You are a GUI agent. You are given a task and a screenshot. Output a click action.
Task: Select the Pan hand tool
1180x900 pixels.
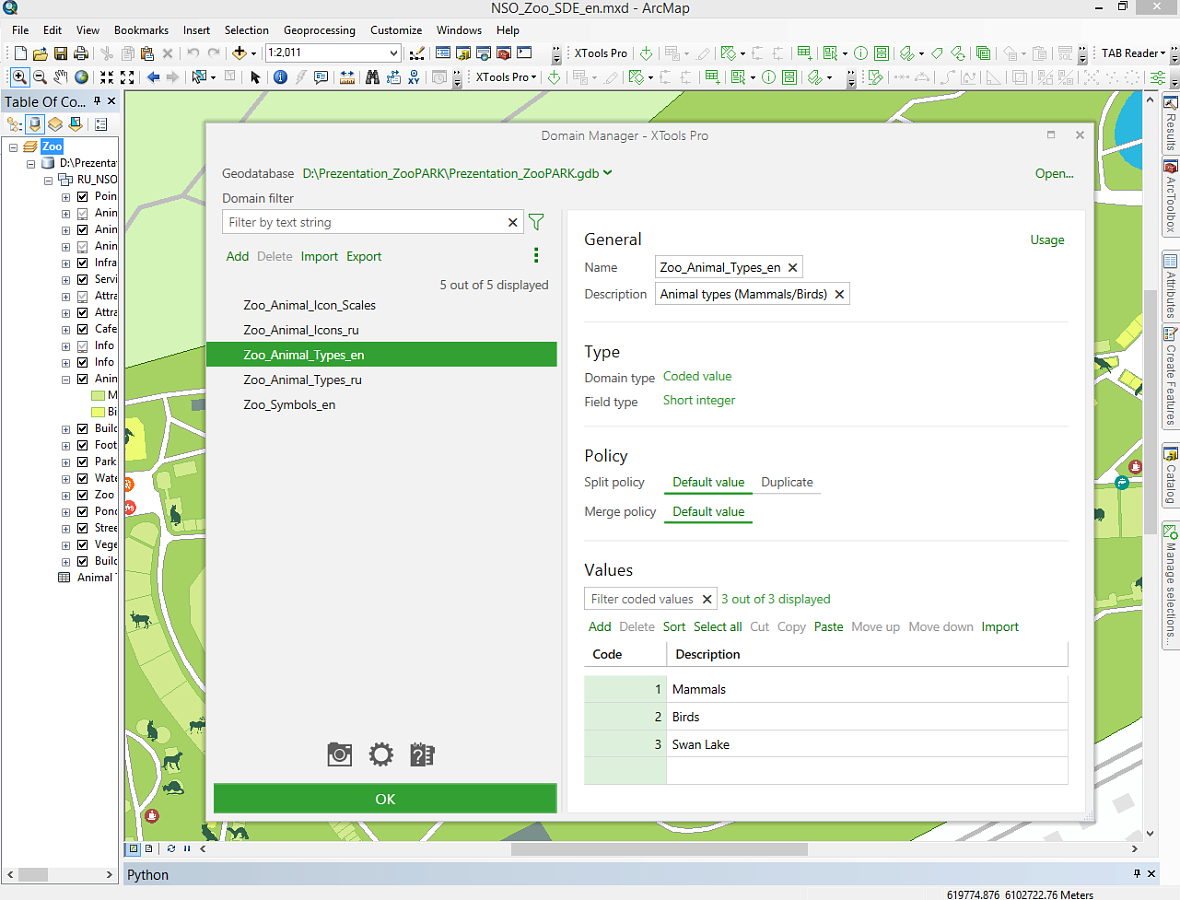coord(60,77)
